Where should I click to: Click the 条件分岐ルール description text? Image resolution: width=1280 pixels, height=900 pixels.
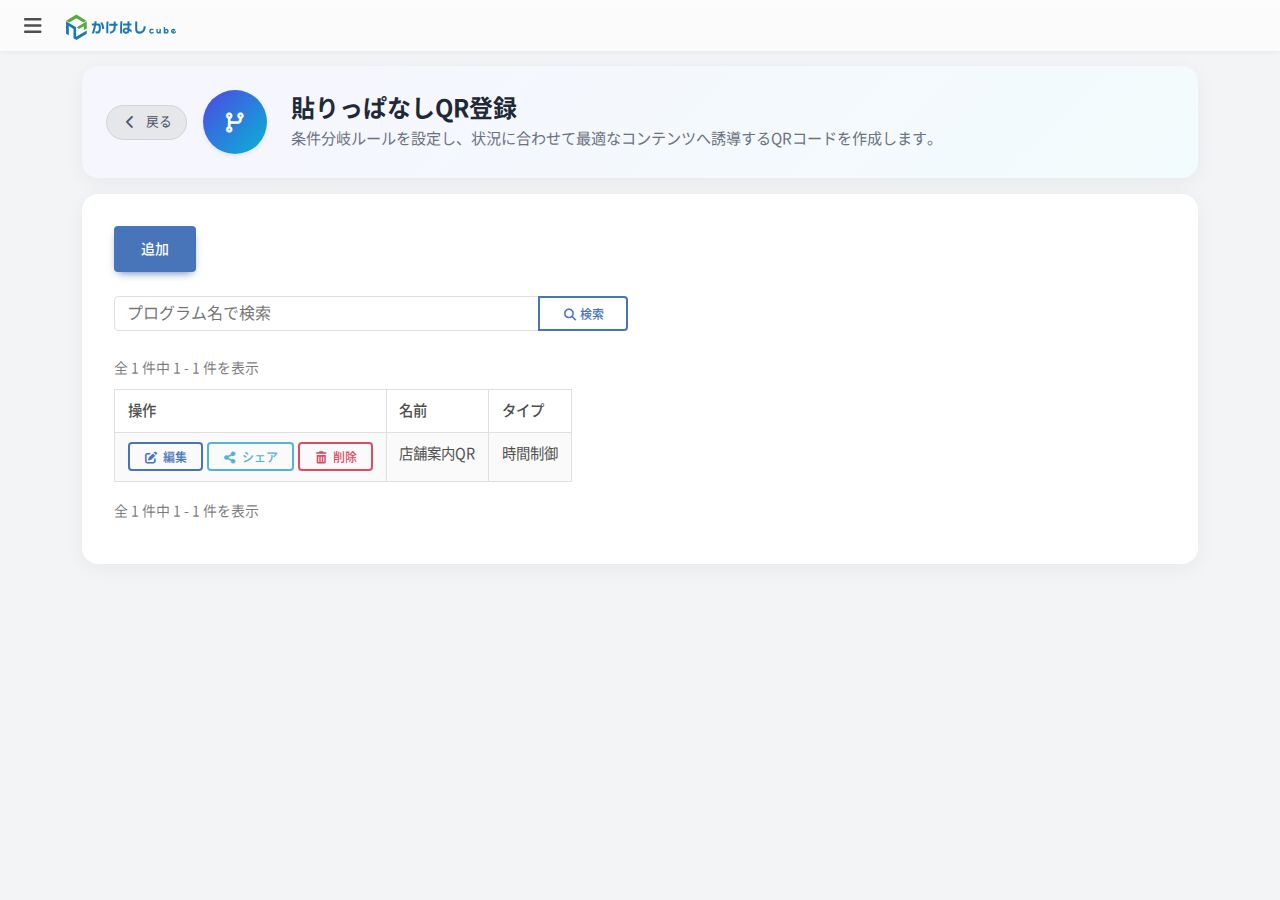(616, 139)
